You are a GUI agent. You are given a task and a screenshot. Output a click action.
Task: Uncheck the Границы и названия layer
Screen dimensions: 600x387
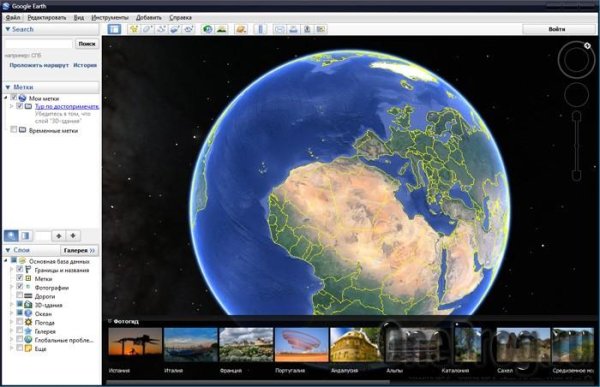pos(20,269)
